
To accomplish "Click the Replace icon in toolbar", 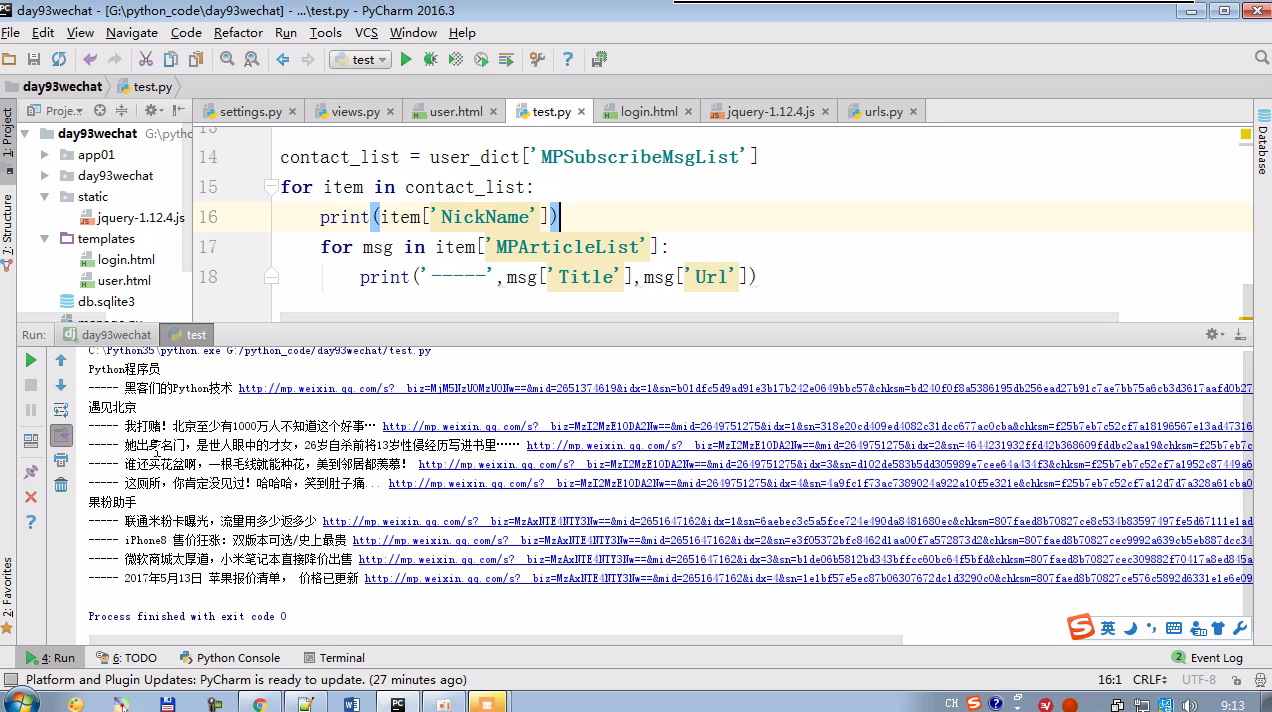I will click(x=252, y=60).
